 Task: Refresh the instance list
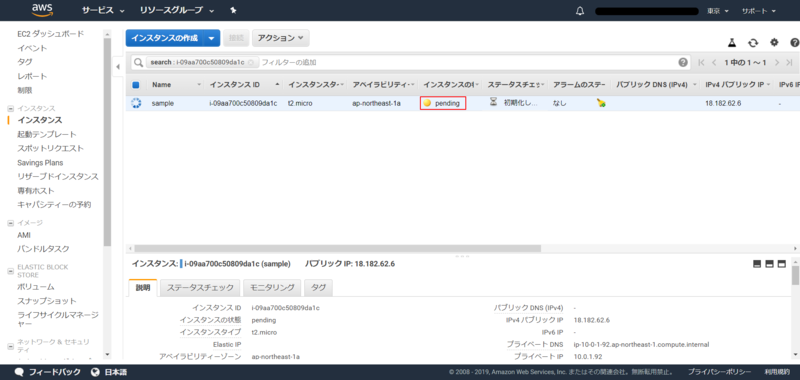pos(753,43)
